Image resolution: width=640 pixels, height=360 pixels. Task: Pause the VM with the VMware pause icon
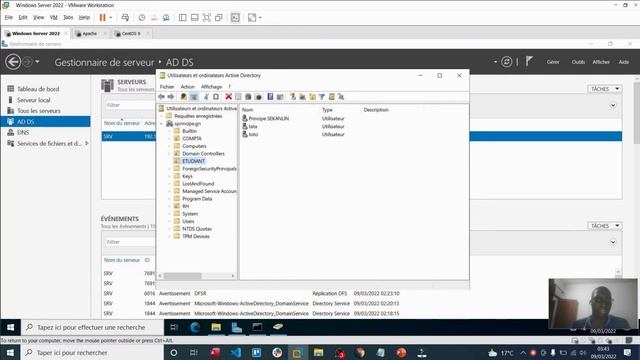[x=102, y=18]
